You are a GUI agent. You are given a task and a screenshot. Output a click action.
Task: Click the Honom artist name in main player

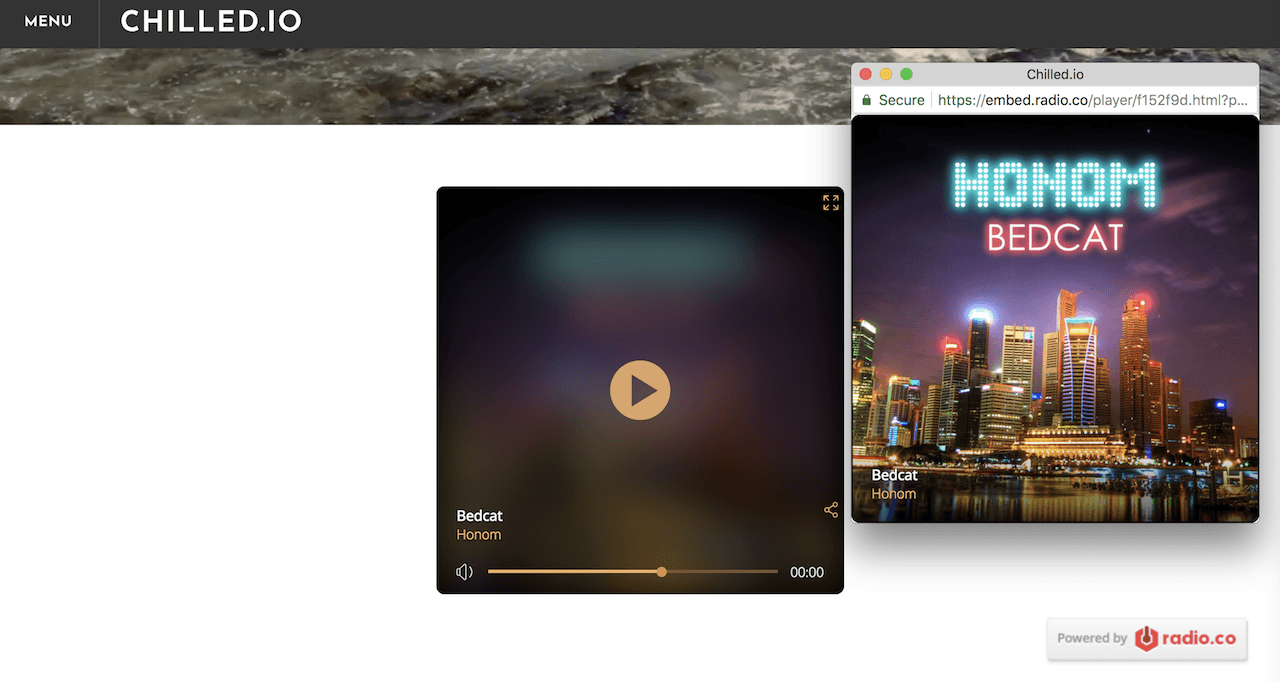pos(479,535)
